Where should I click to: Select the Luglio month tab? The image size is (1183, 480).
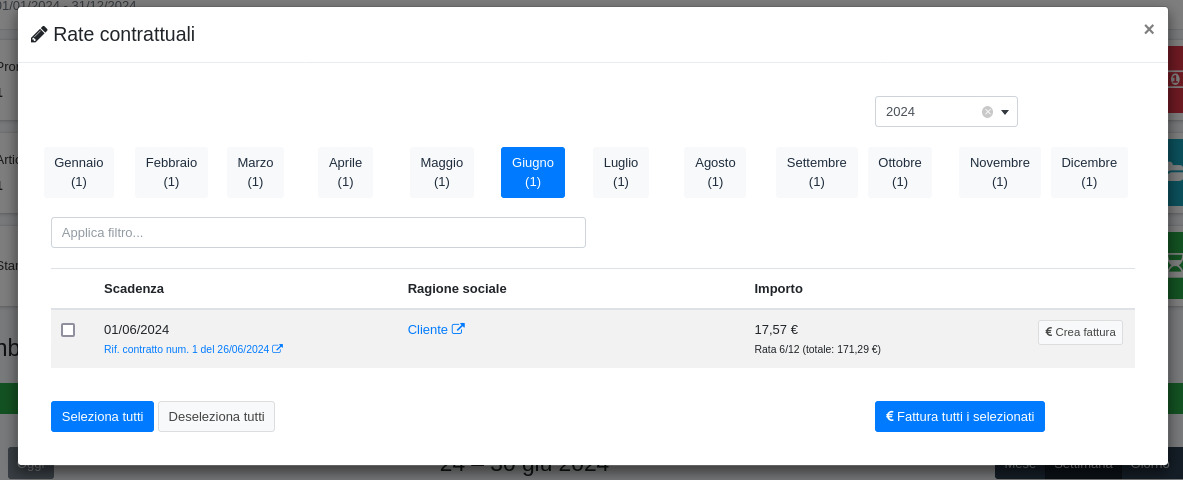(x=621, y=172)
